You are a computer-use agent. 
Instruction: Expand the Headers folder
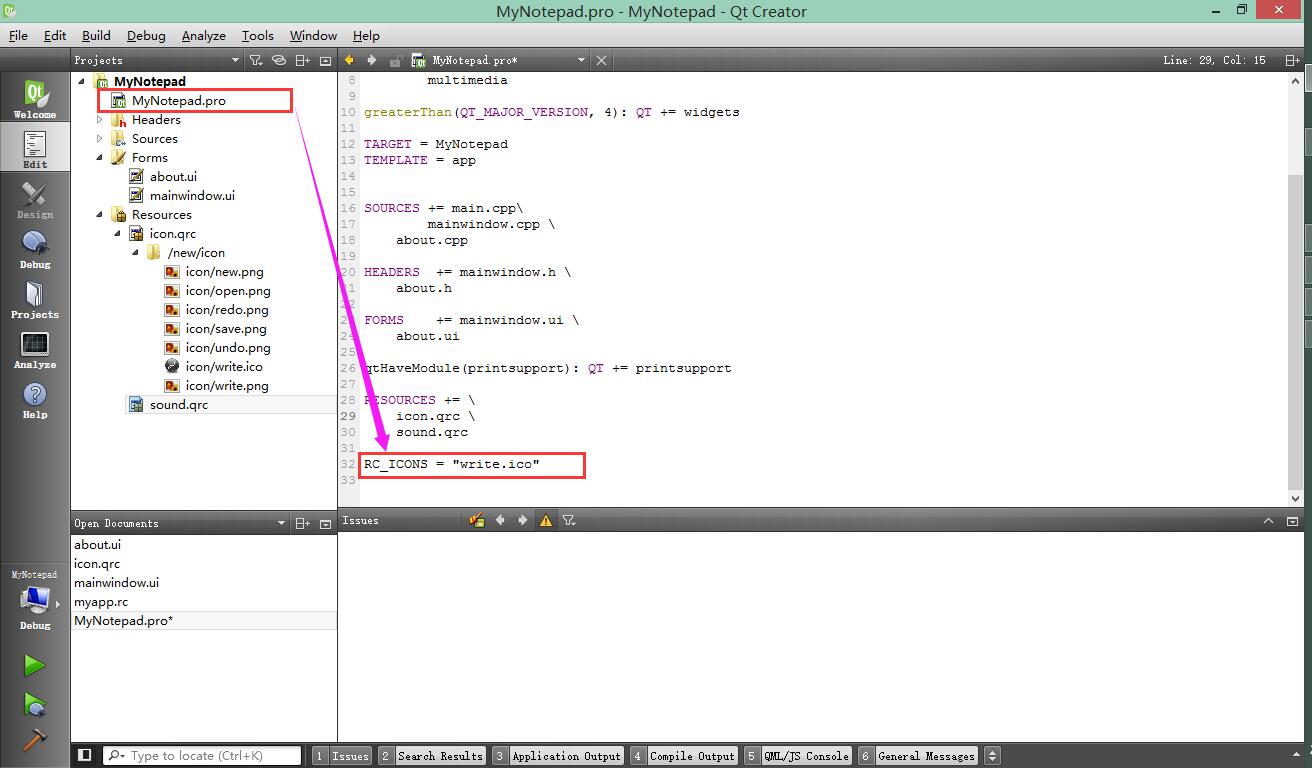(100, 119)
